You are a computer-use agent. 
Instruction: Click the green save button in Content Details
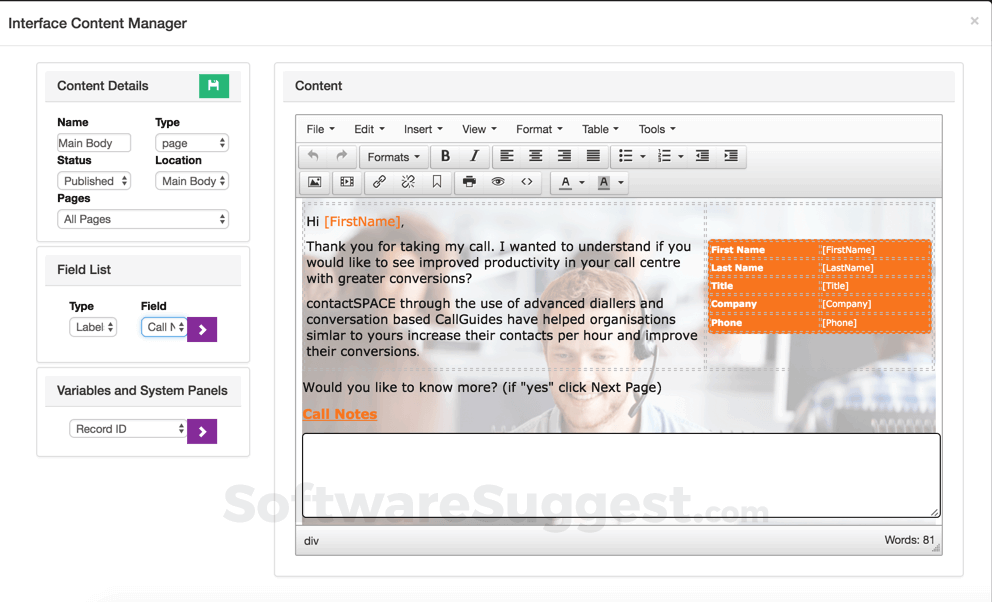pos(214,86)
